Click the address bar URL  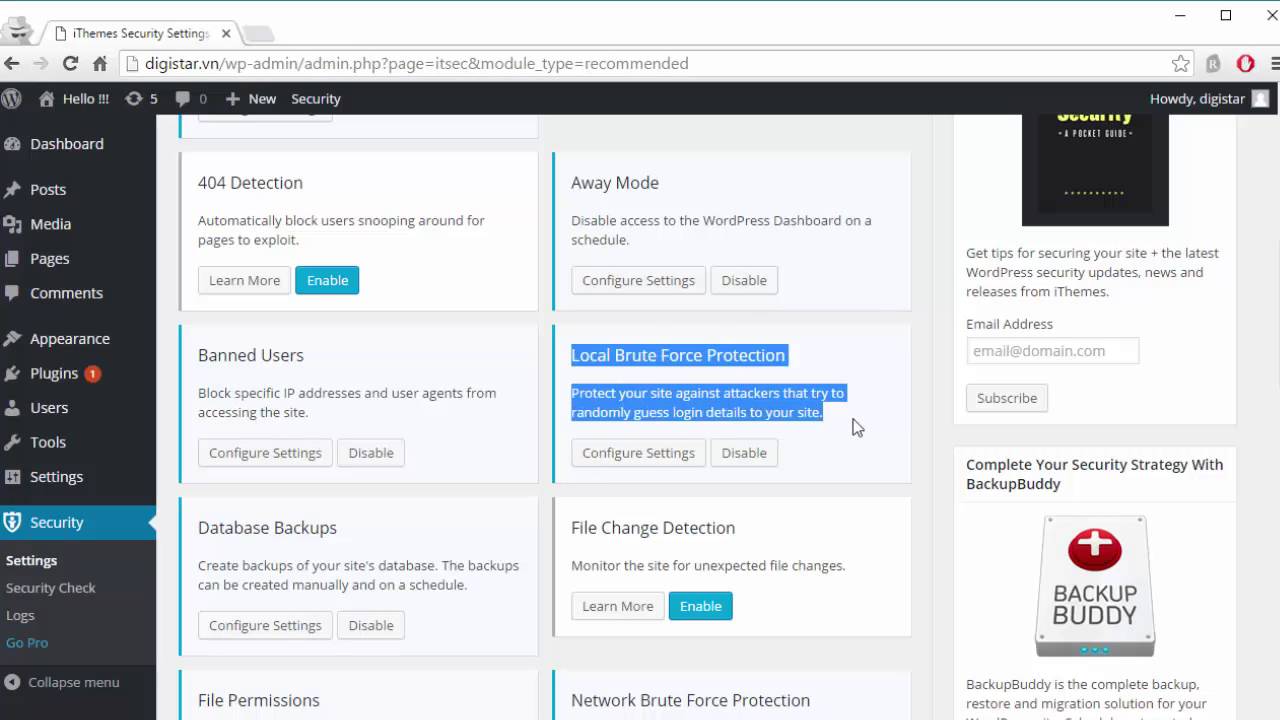tap(416, 63)
